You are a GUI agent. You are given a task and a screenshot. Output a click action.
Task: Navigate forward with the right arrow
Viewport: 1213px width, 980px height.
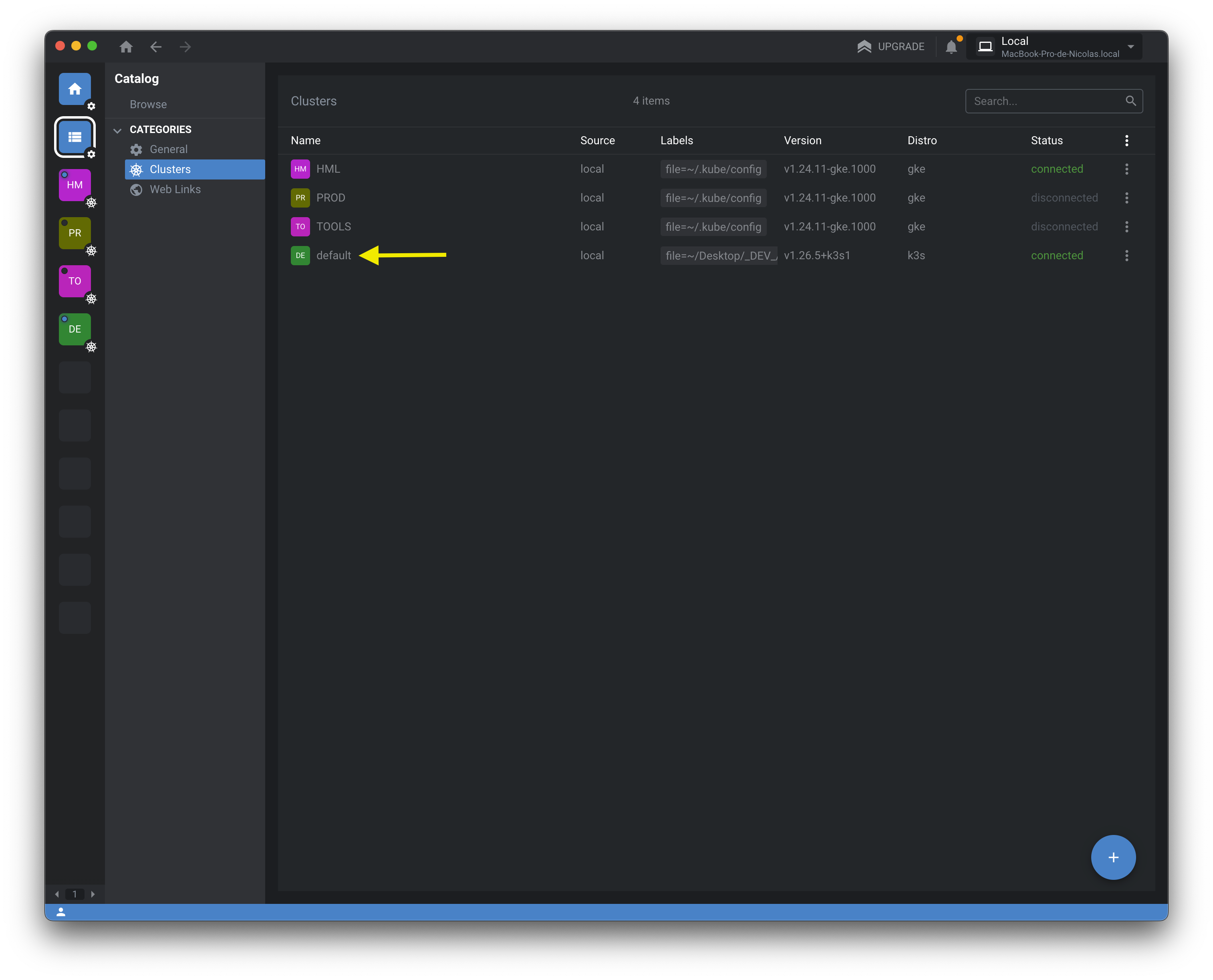(x=185, y=47)
